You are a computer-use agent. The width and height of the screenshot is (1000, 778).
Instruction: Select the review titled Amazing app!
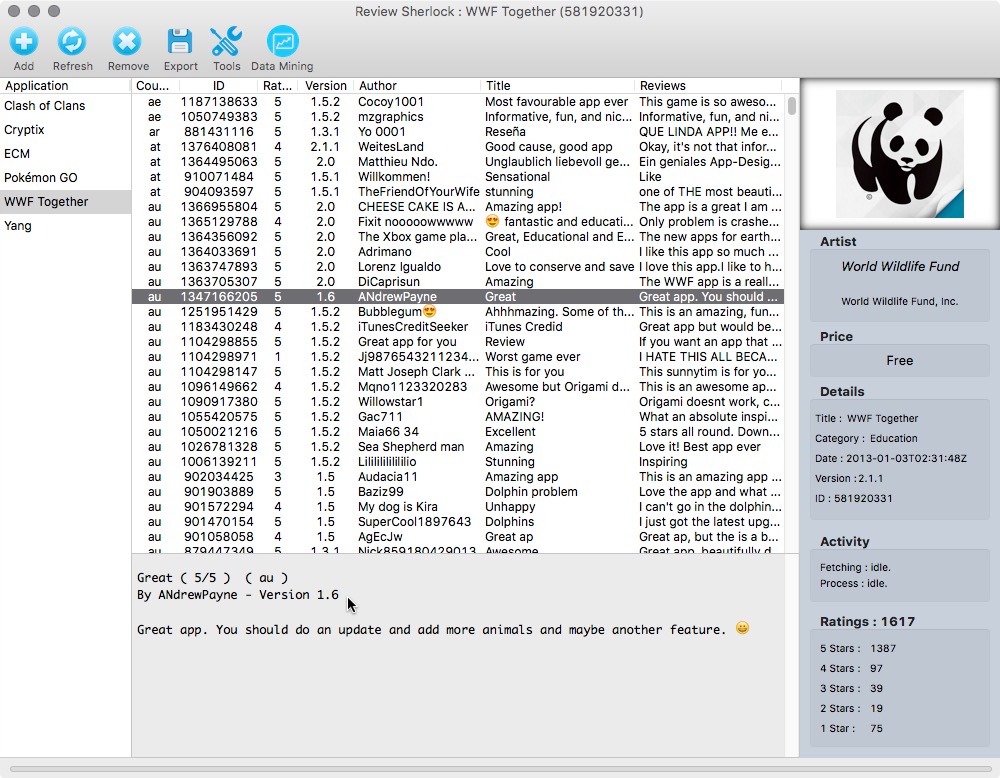pyautogui.click(x=458, y=207)
